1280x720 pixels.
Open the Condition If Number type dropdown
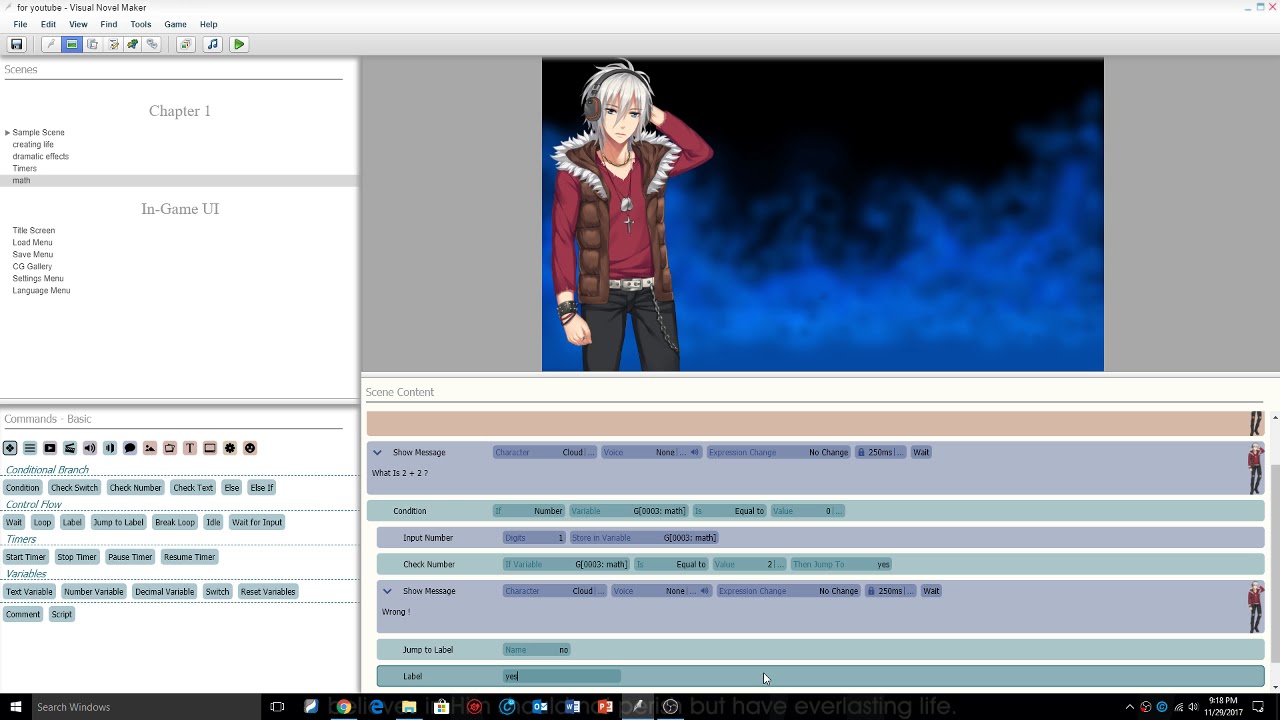pos(529,511)
